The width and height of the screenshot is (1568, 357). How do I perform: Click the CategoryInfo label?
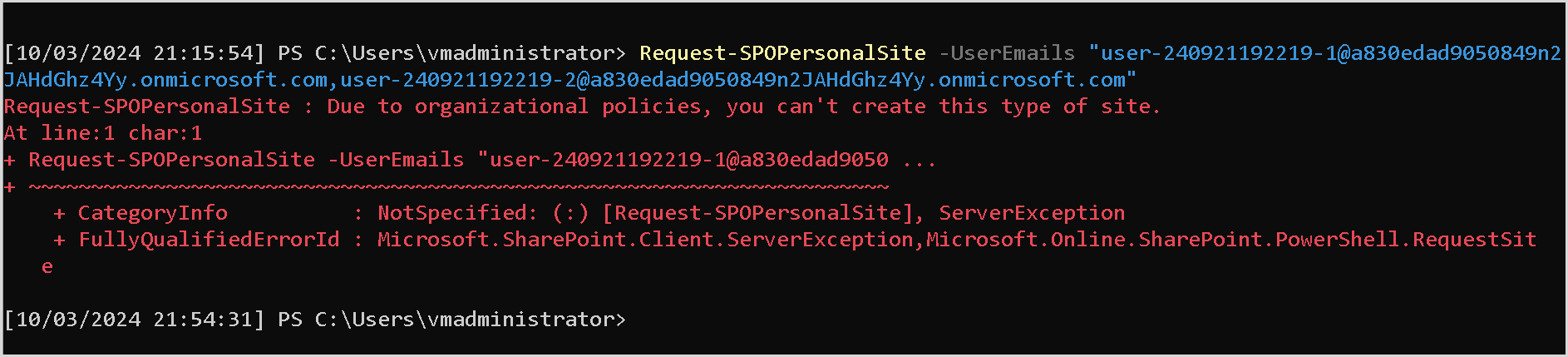click(152, 213)
